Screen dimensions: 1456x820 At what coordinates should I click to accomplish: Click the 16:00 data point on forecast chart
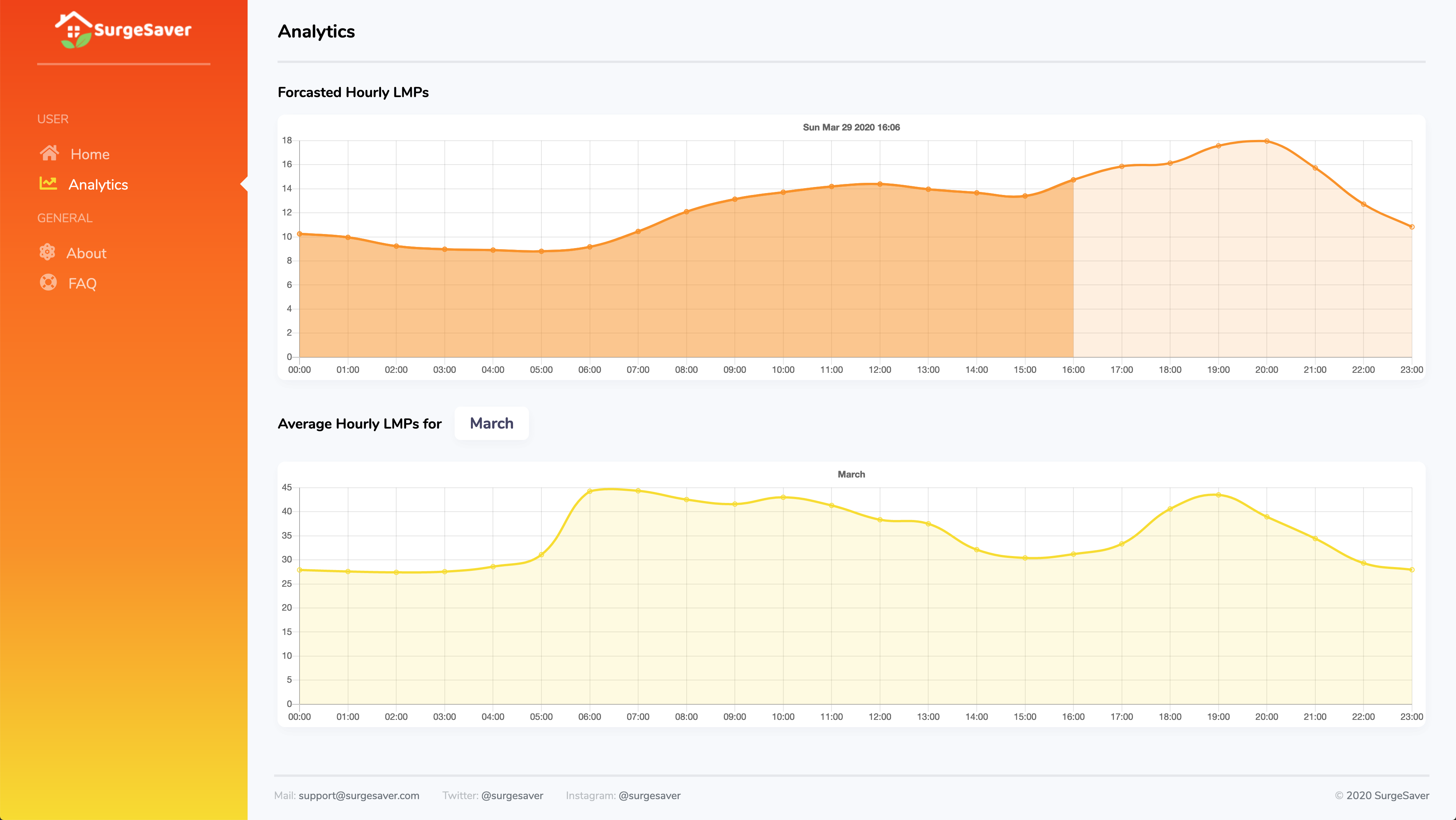click(x=1073, y=180)
